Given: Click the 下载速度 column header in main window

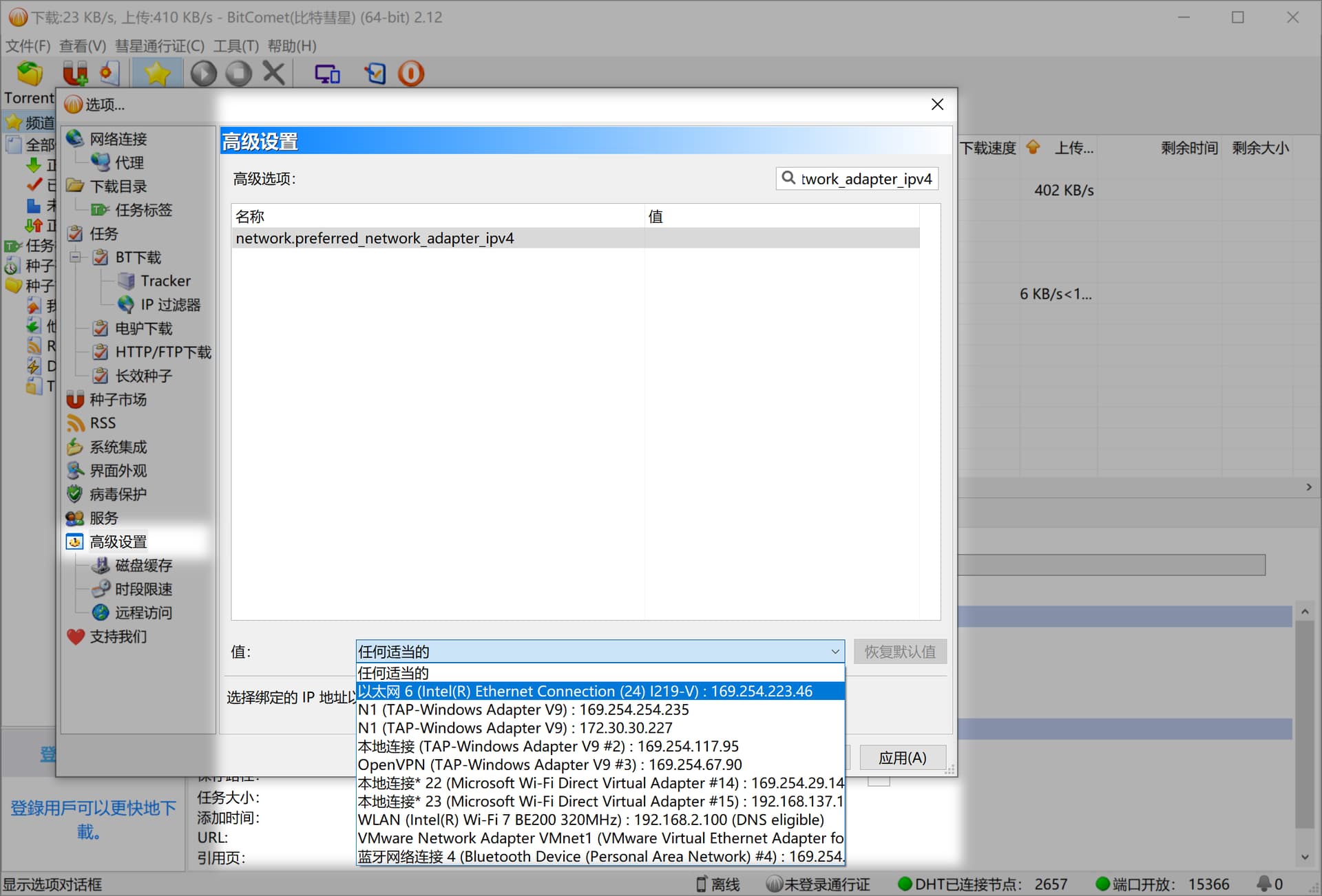Looking at the screenshot, I should tap(988, 148).
